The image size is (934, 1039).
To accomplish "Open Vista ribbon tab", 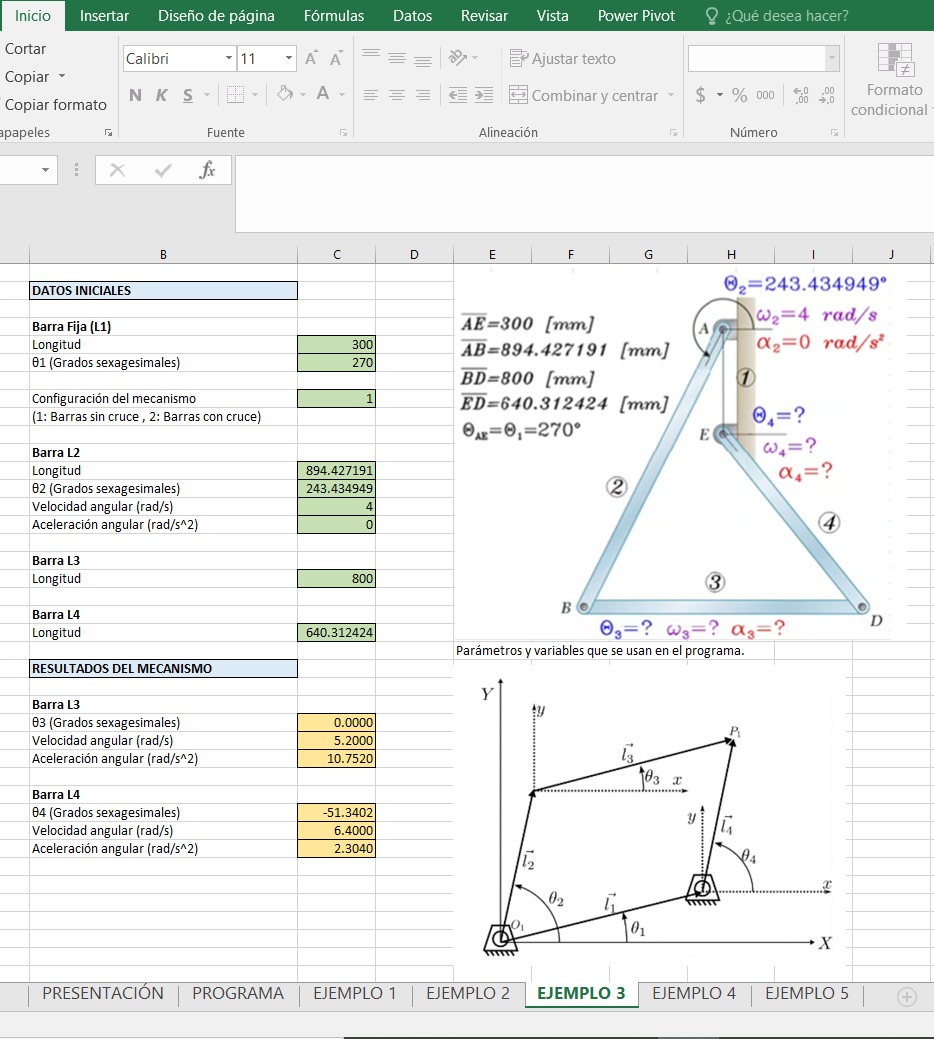I will [x=552, y=16].
